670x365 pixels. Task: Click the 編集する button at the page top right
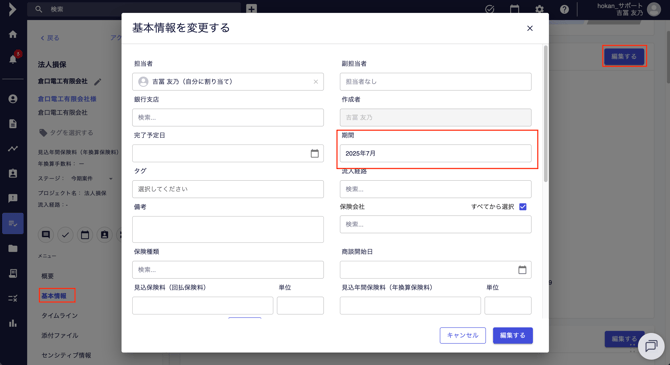[x=624, y=56]
